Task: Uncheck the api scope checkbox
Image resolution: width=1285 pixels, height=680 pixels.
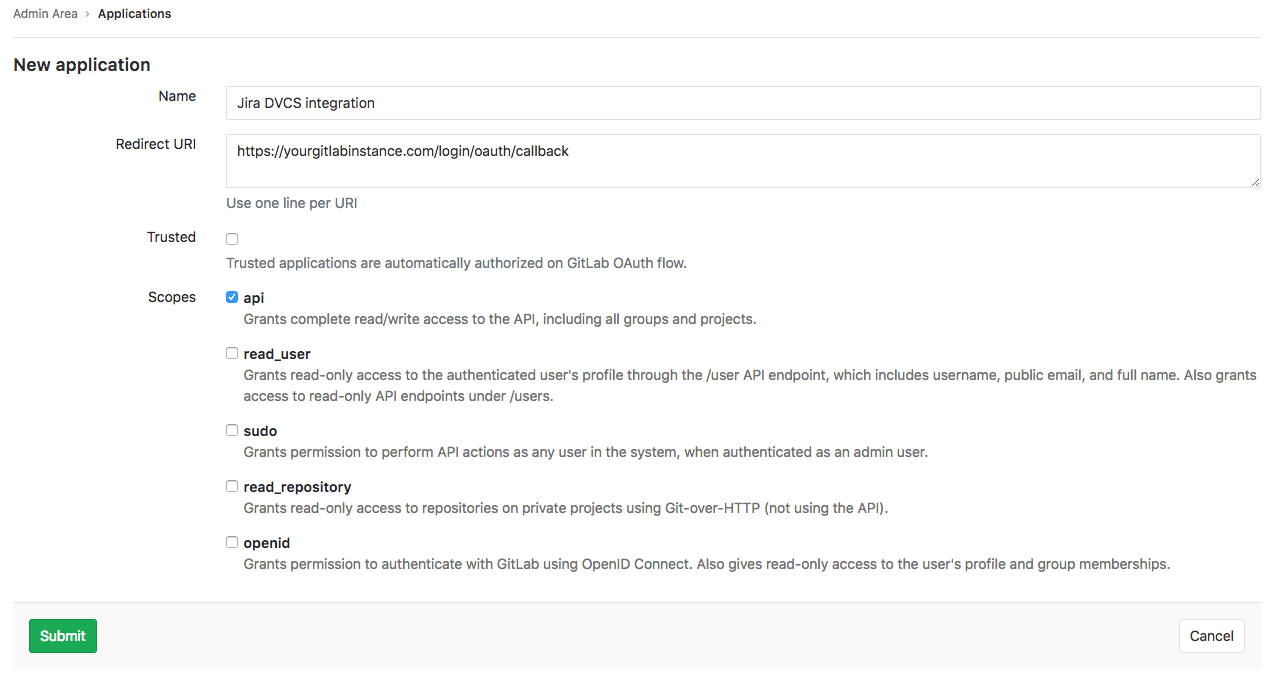Action: (x=231, y=297)
